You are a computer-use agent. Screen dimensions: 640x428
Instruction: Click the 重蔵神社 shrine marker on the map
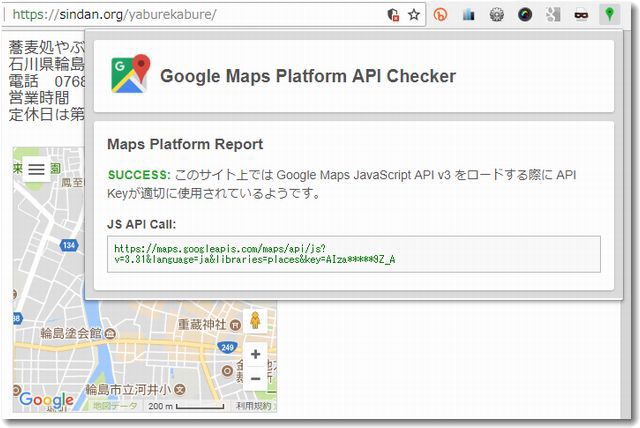235,325
